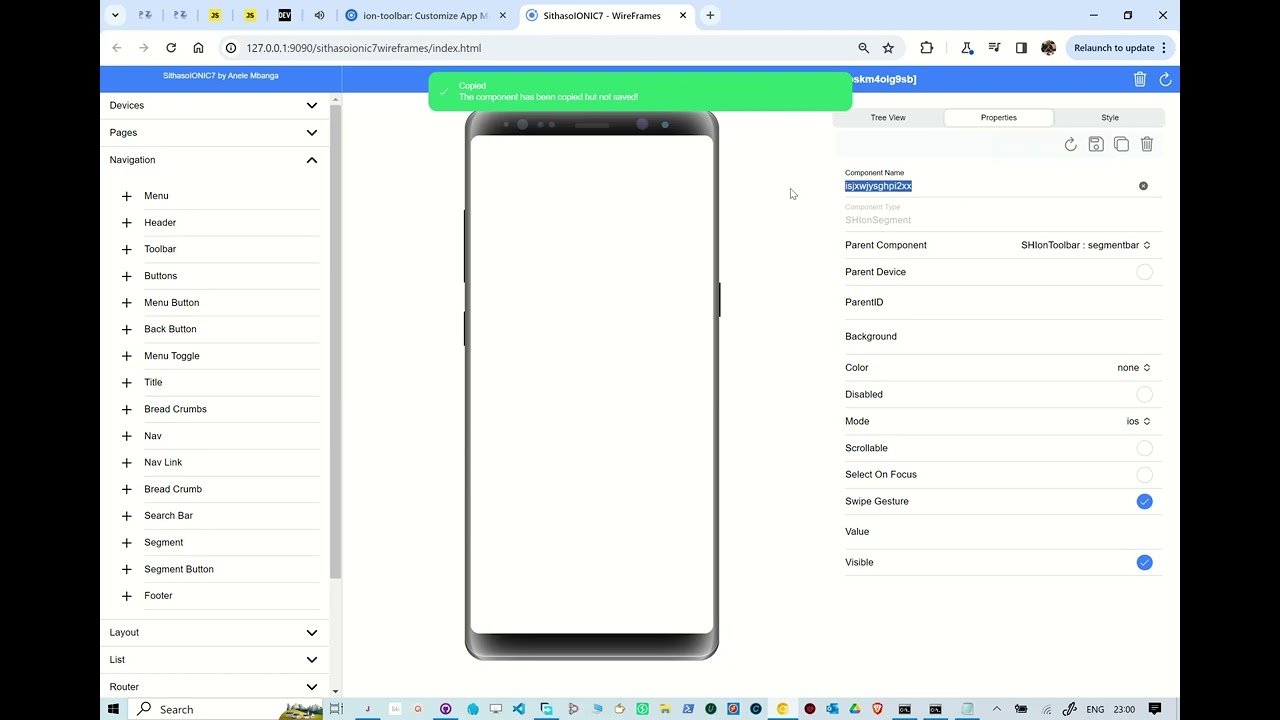This screenshot has height=720, width=1280.
Task: Toggle the Parent Device switch
Action: click(x=1144, y=272)
